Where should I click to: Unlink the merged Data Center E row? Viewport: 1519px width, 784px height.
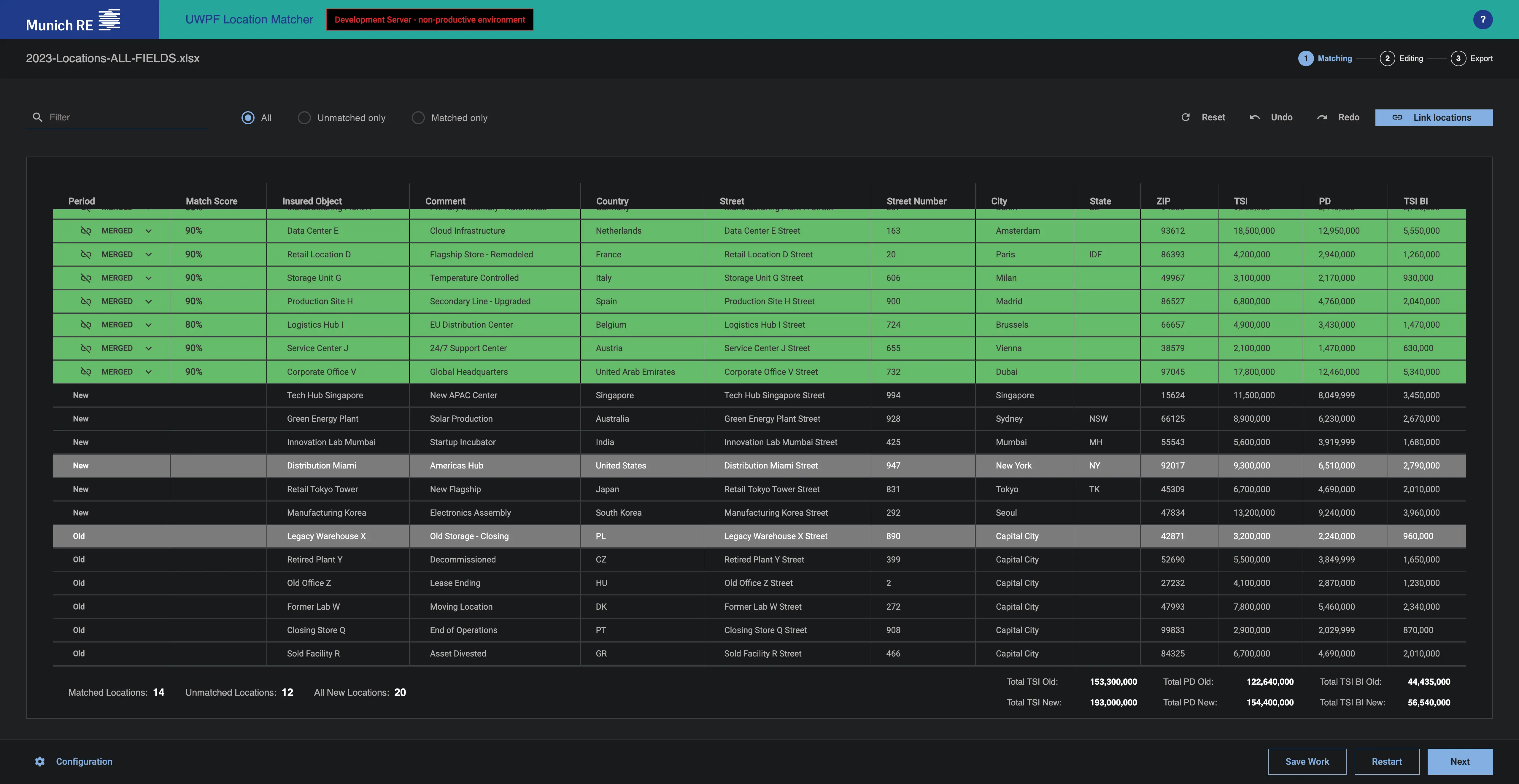pyautogui.click(x=86, y=230)
